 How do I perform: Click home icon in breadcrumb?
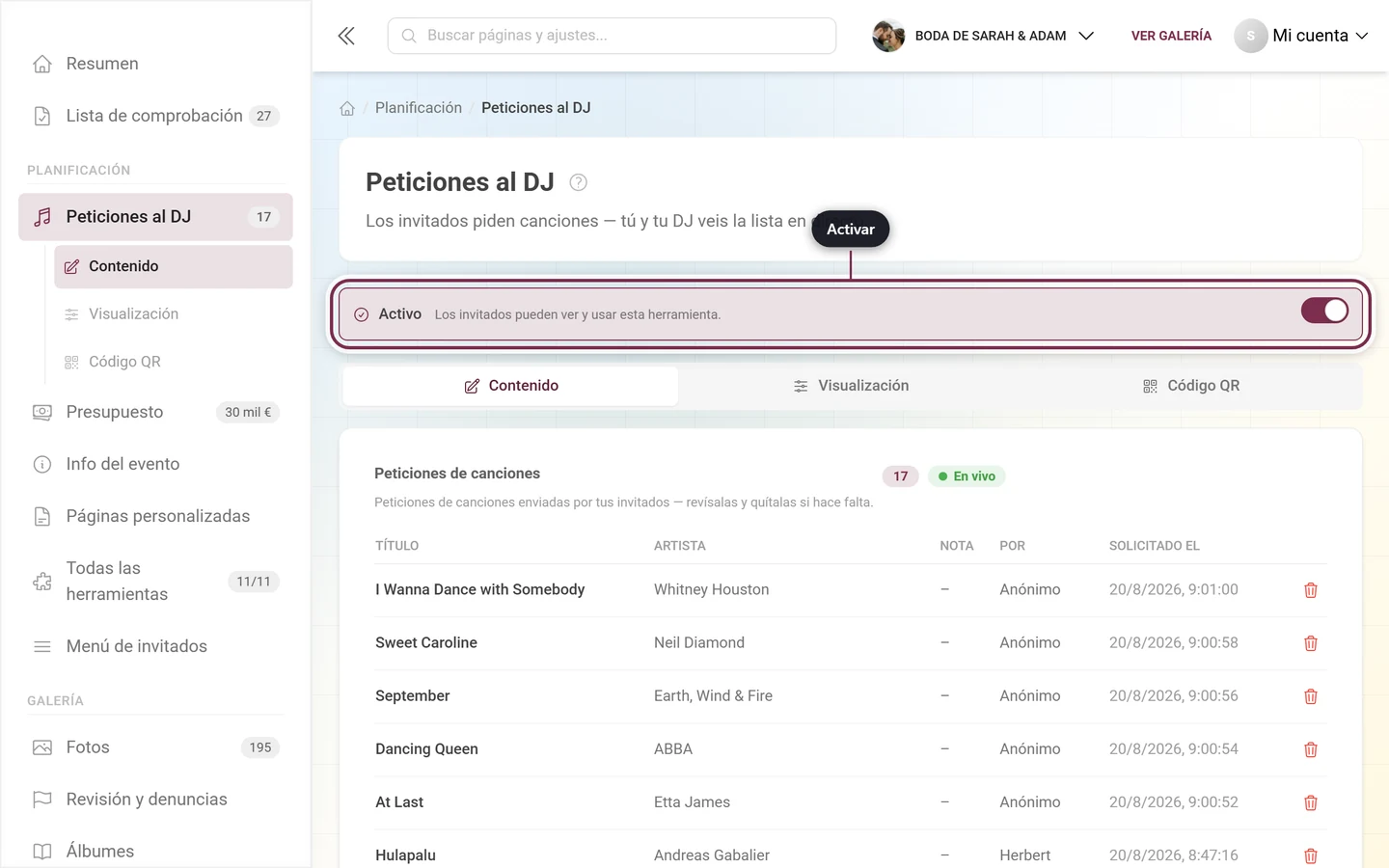(x=347, y=108)
